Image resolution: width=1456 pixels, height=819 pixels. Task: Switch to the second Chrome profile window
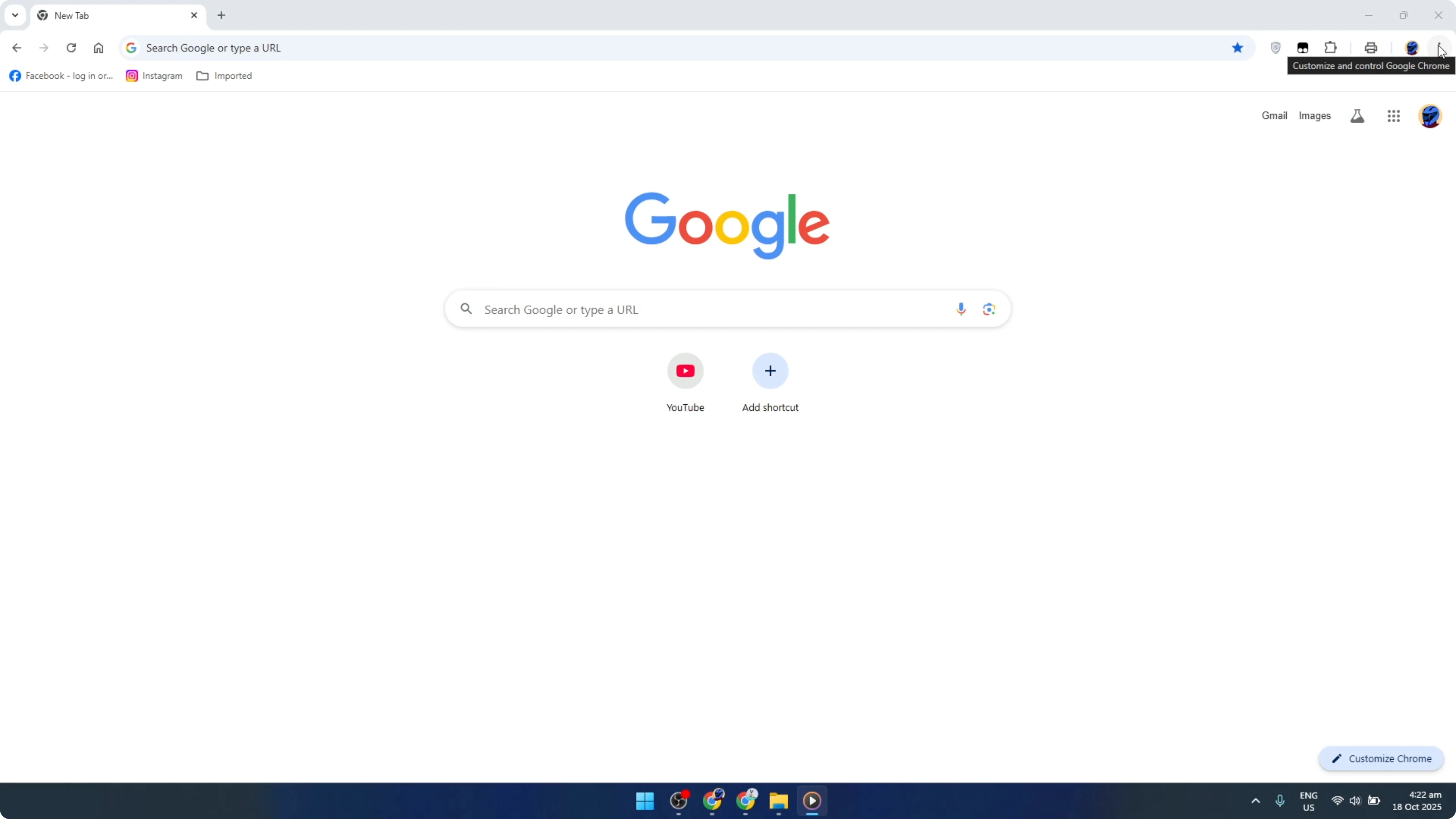click(746, 800)
